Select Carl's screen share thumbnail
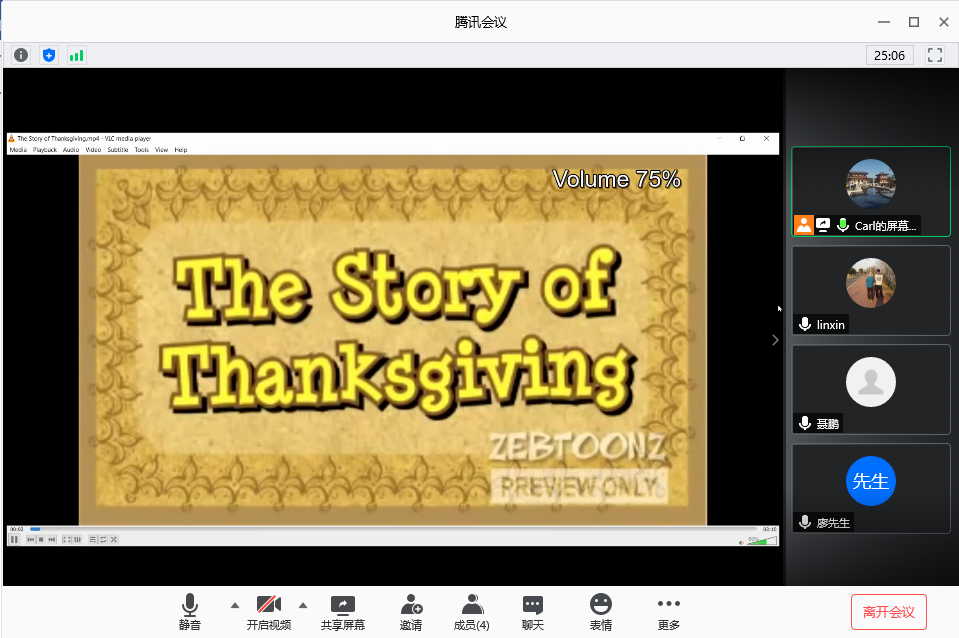959x638 pixels. point(870,191)
